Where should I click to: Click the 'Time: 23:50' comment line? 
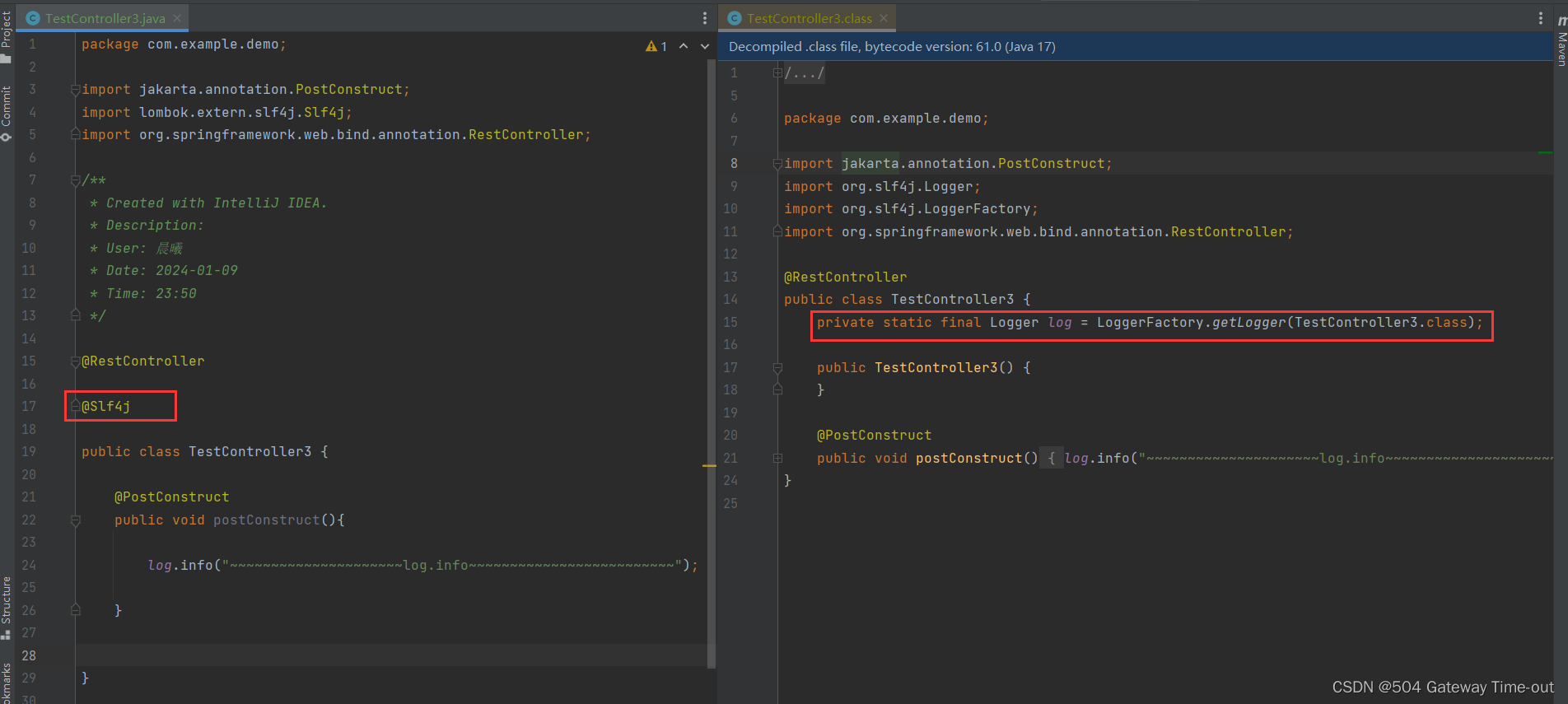[x=143, y=293]
